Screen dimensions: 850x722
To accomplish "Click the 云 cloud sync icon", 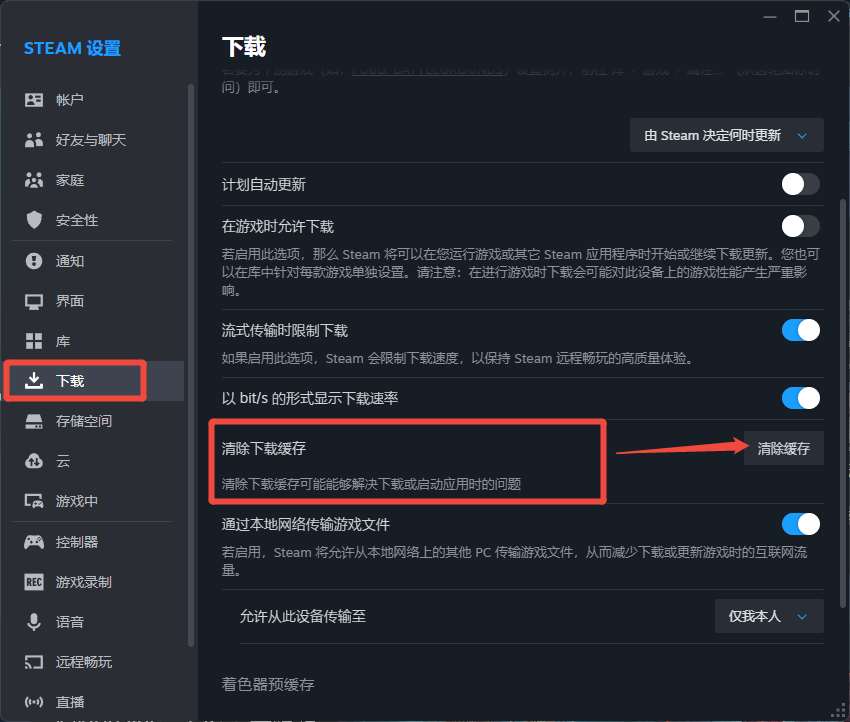I will [34, 461].
